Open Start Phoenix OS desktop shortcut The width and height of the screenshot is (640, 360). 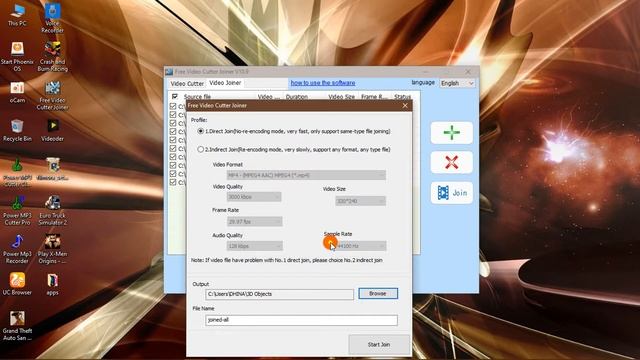(17, 56)
